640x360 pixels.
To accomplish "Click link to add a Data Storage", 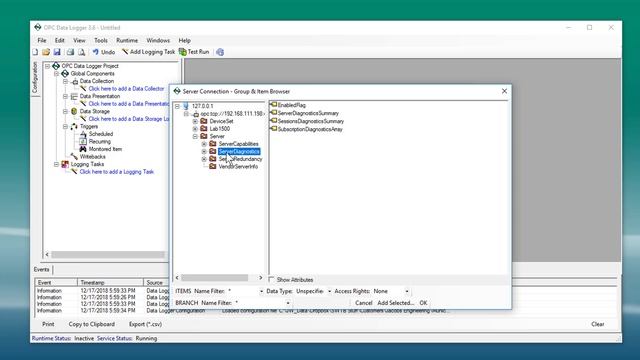I will tap(129, 119).
